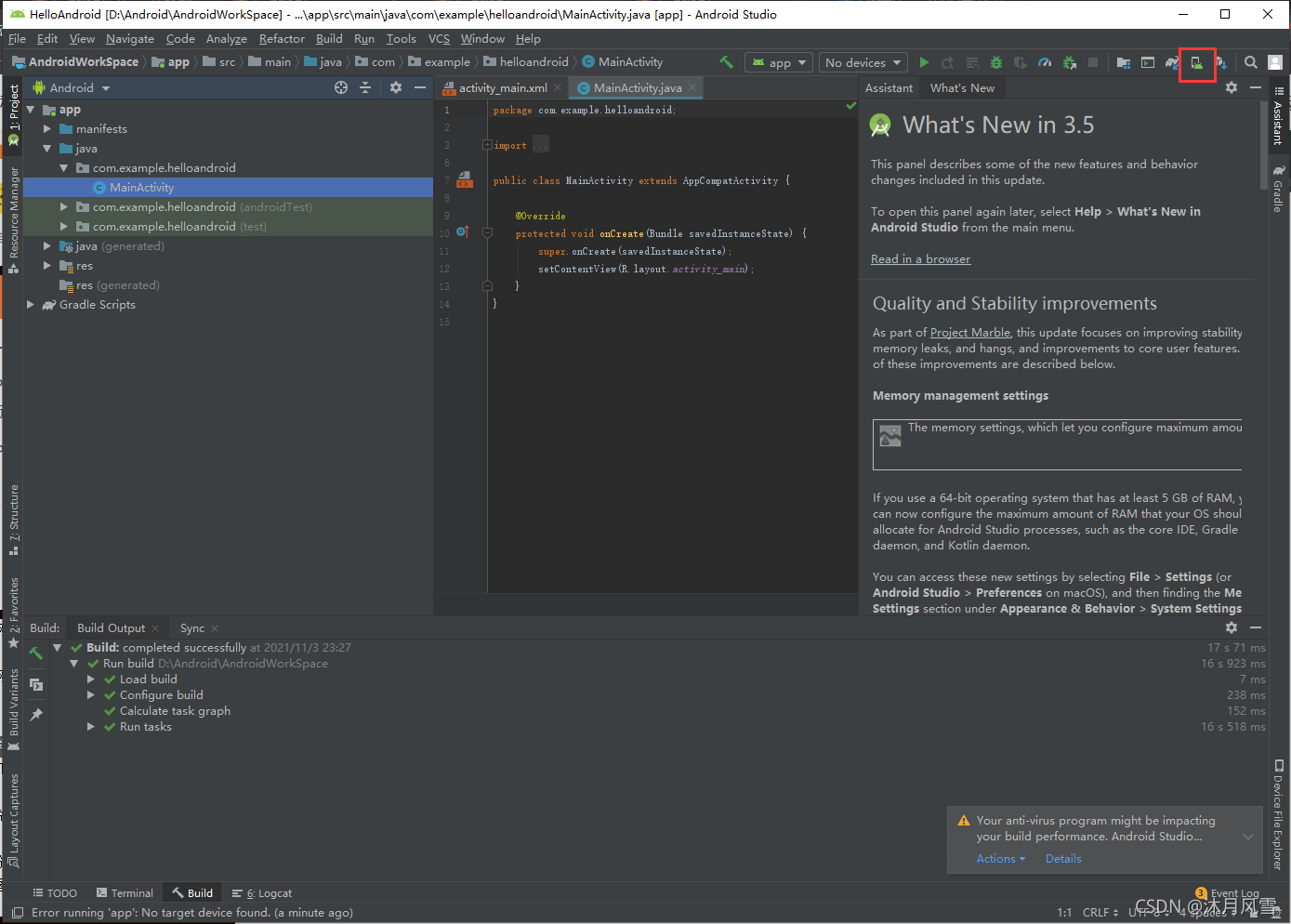Switch to activity_main.xml editor tab
Image resolution: width=1291 pixels, height=924 pixels.
pos(503,87)
